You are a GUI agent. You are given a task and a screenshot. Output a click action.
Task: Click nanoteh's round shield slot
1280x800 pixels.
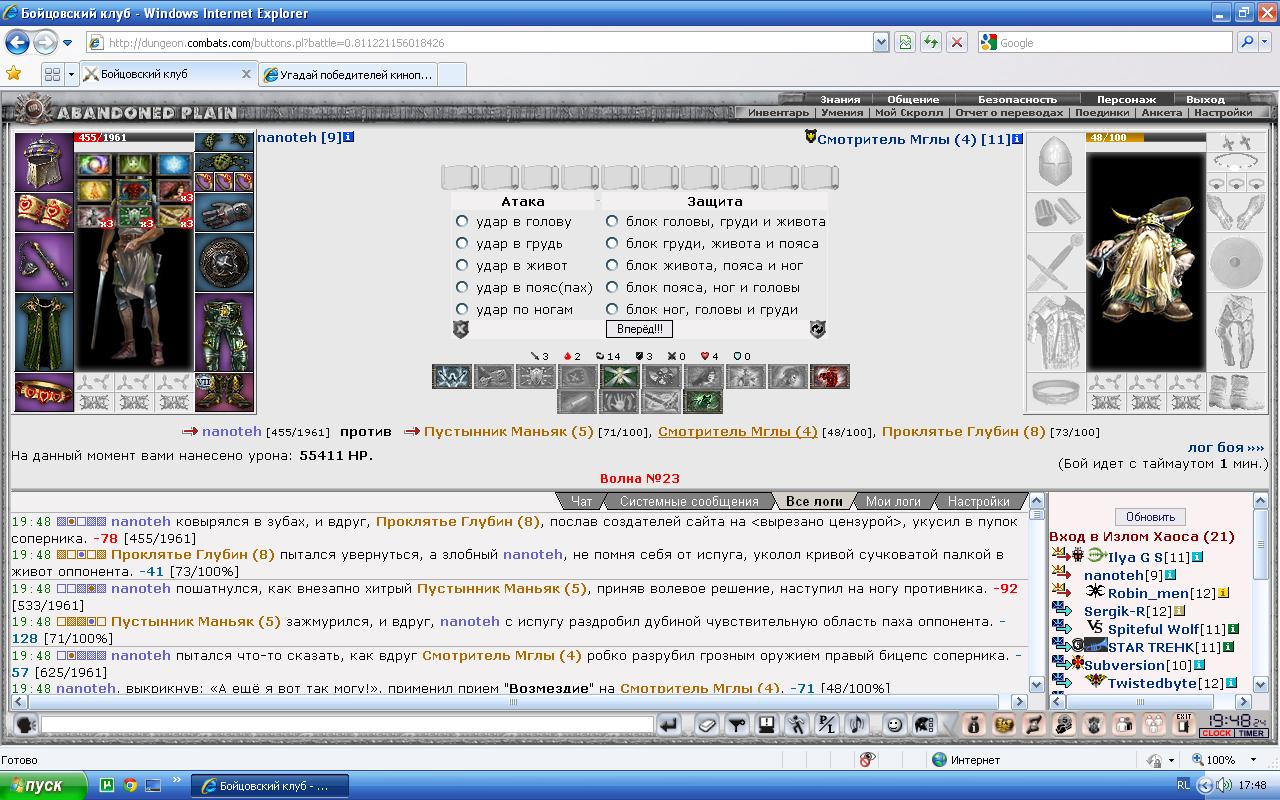224,262
